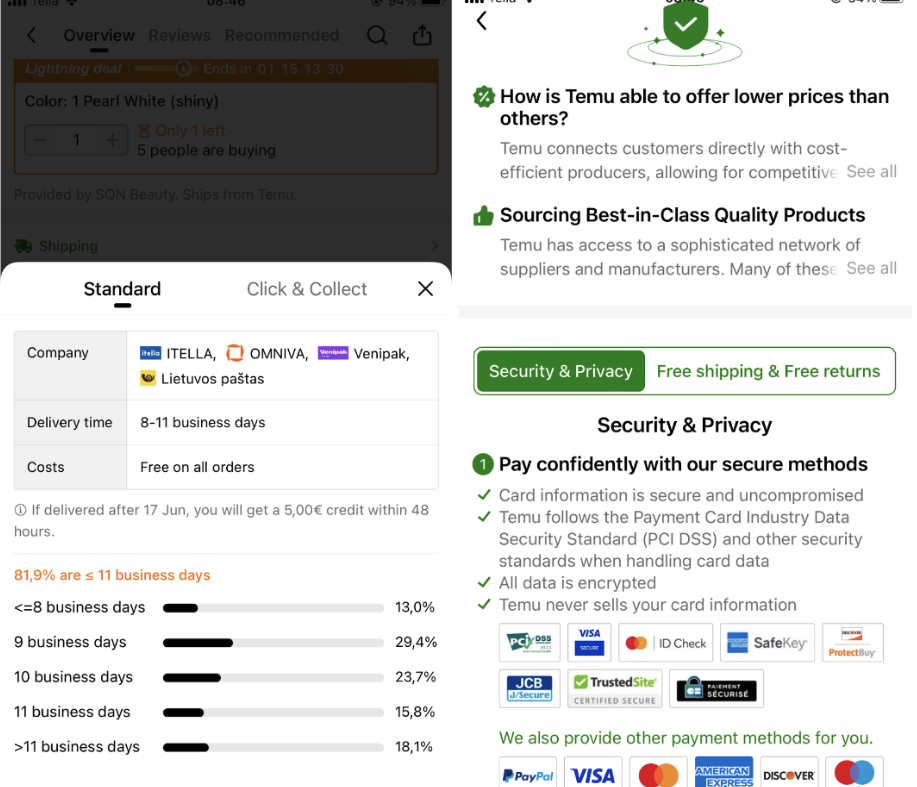The width and height of the screenshot is (917, 787).
Task: Tap the PCI DSS badge
Action: pos(530,643)
